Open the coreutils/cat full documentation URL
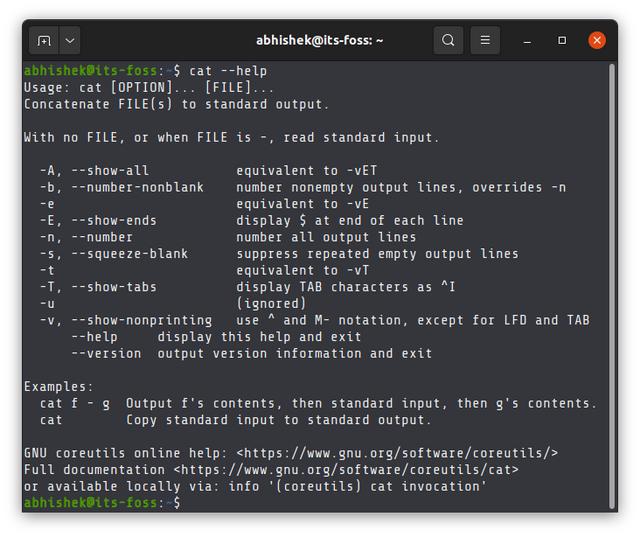The height and width of the screenshot is (537, 640). [x=346, y=470]
